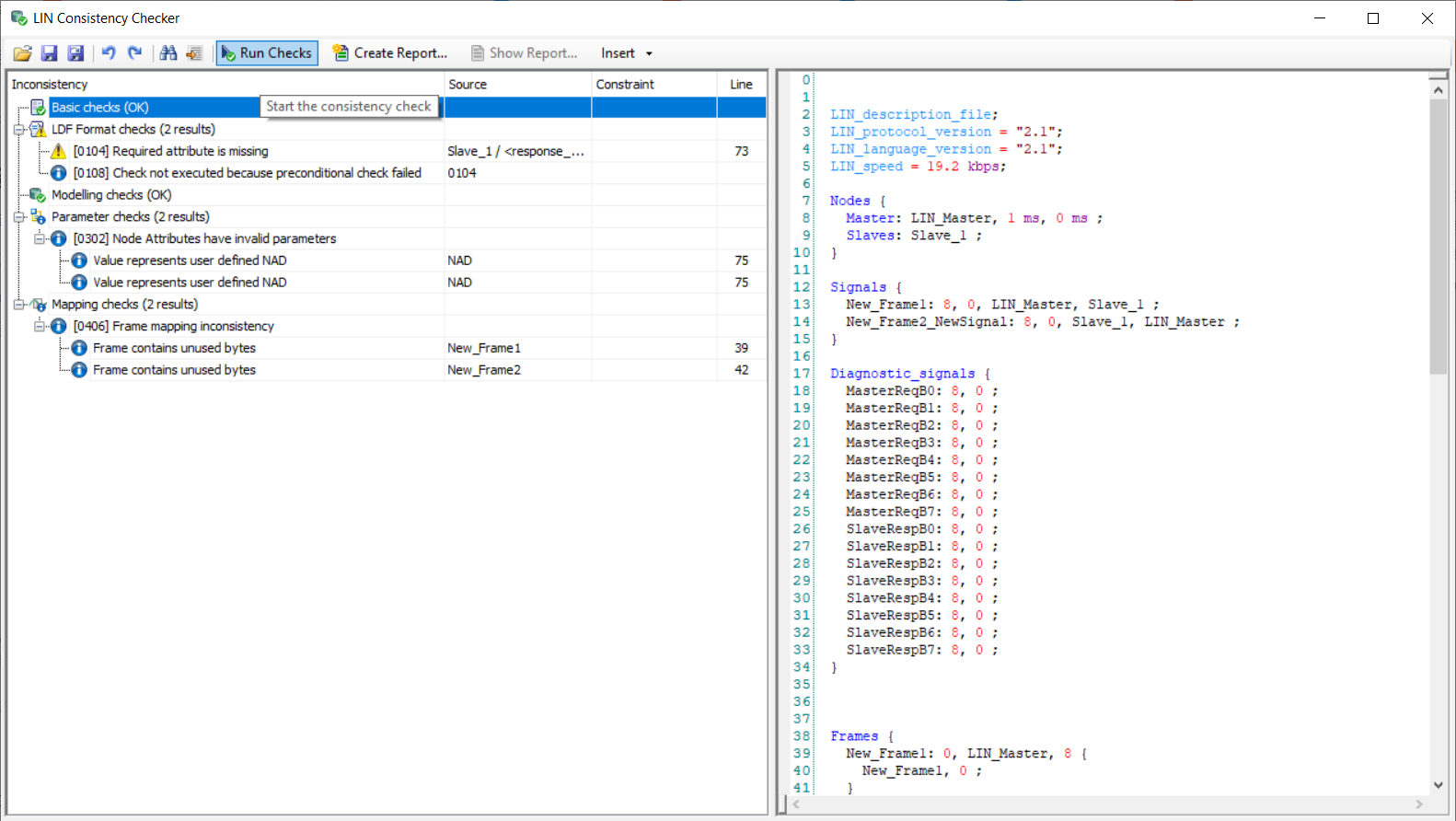
Task: Collapse the [0406] Frame mapping inconsistency node
Action: click(x=40, y=326)
